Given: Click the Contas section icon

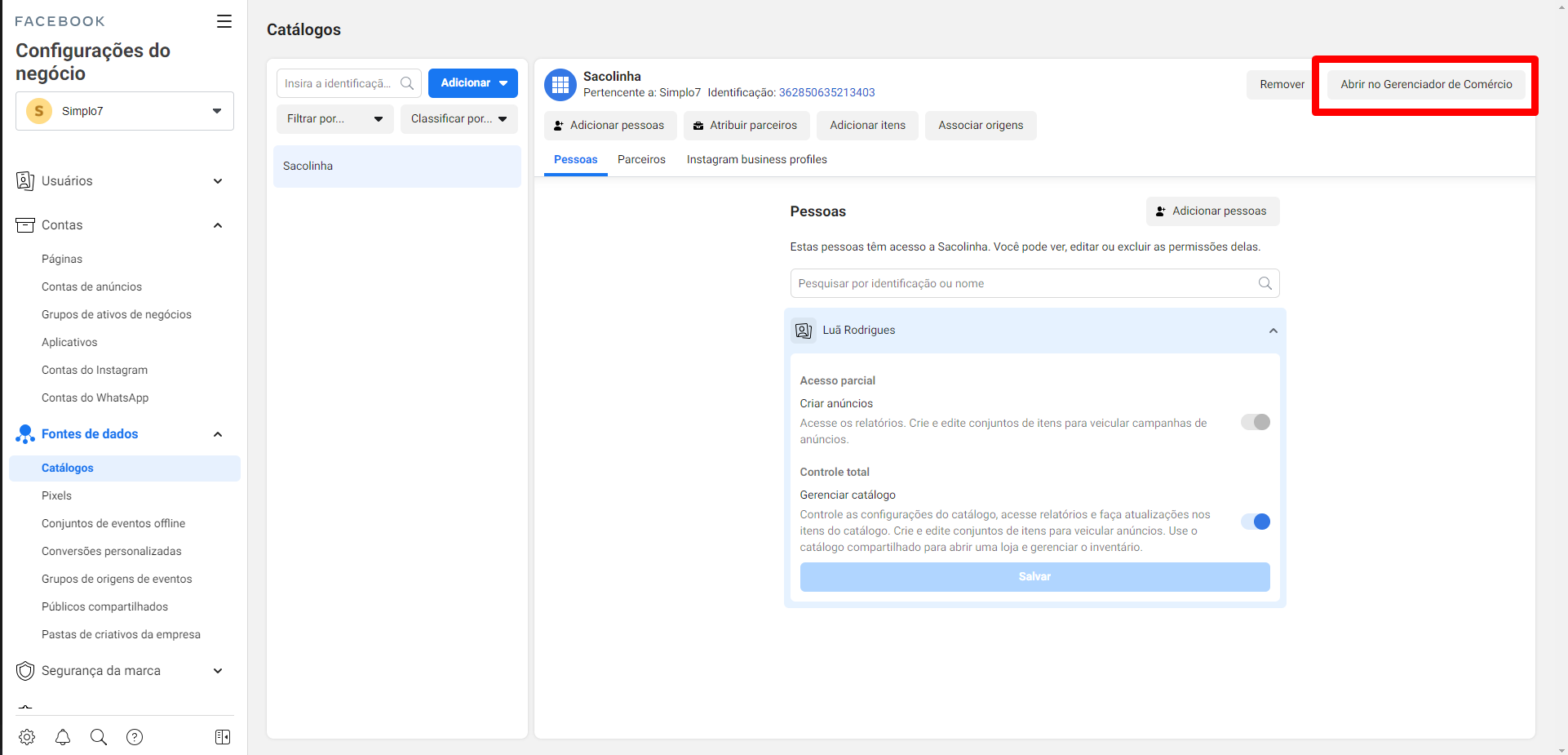Looking at the screenshot, I should point(25,225).
